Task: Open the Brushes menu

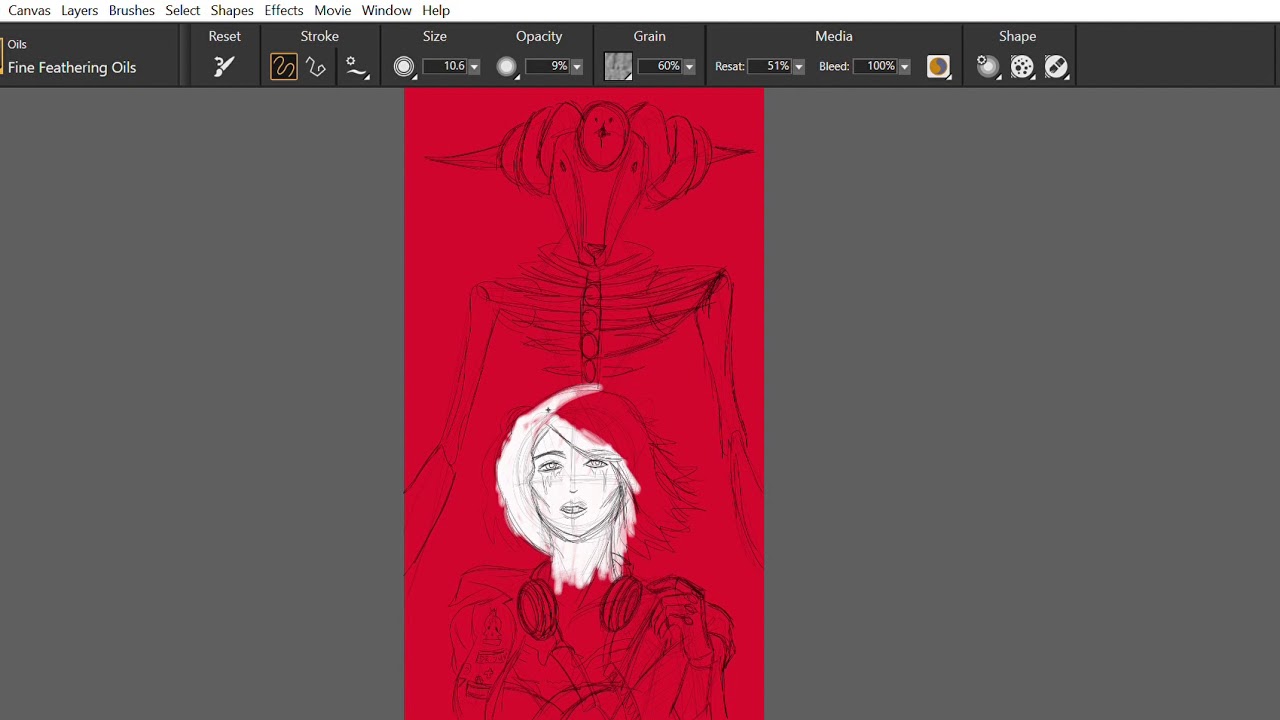Action: 132,10
